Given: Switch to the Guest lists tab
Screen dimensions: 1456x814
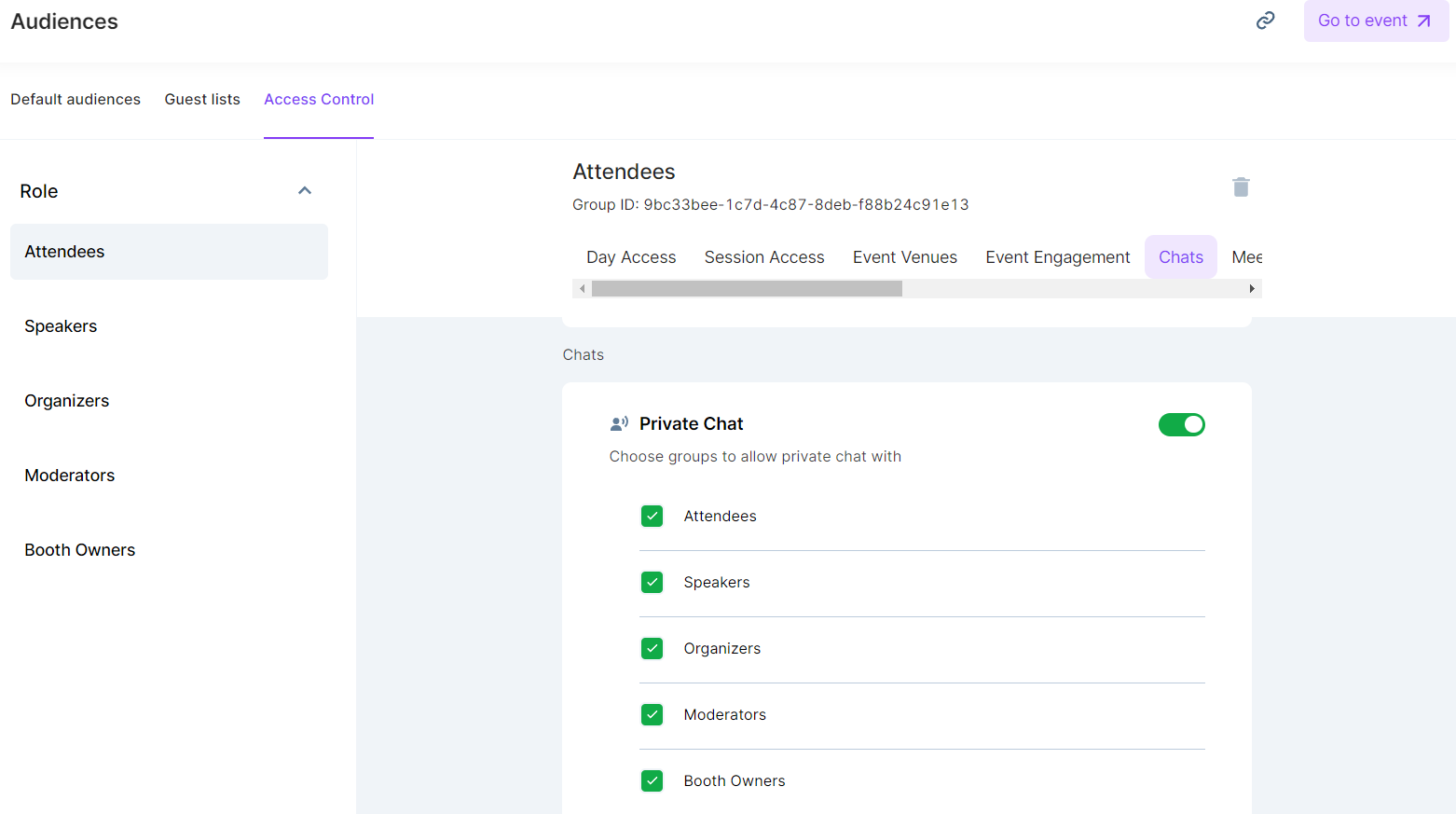Looking at the screenshot, I should point(202,100).
